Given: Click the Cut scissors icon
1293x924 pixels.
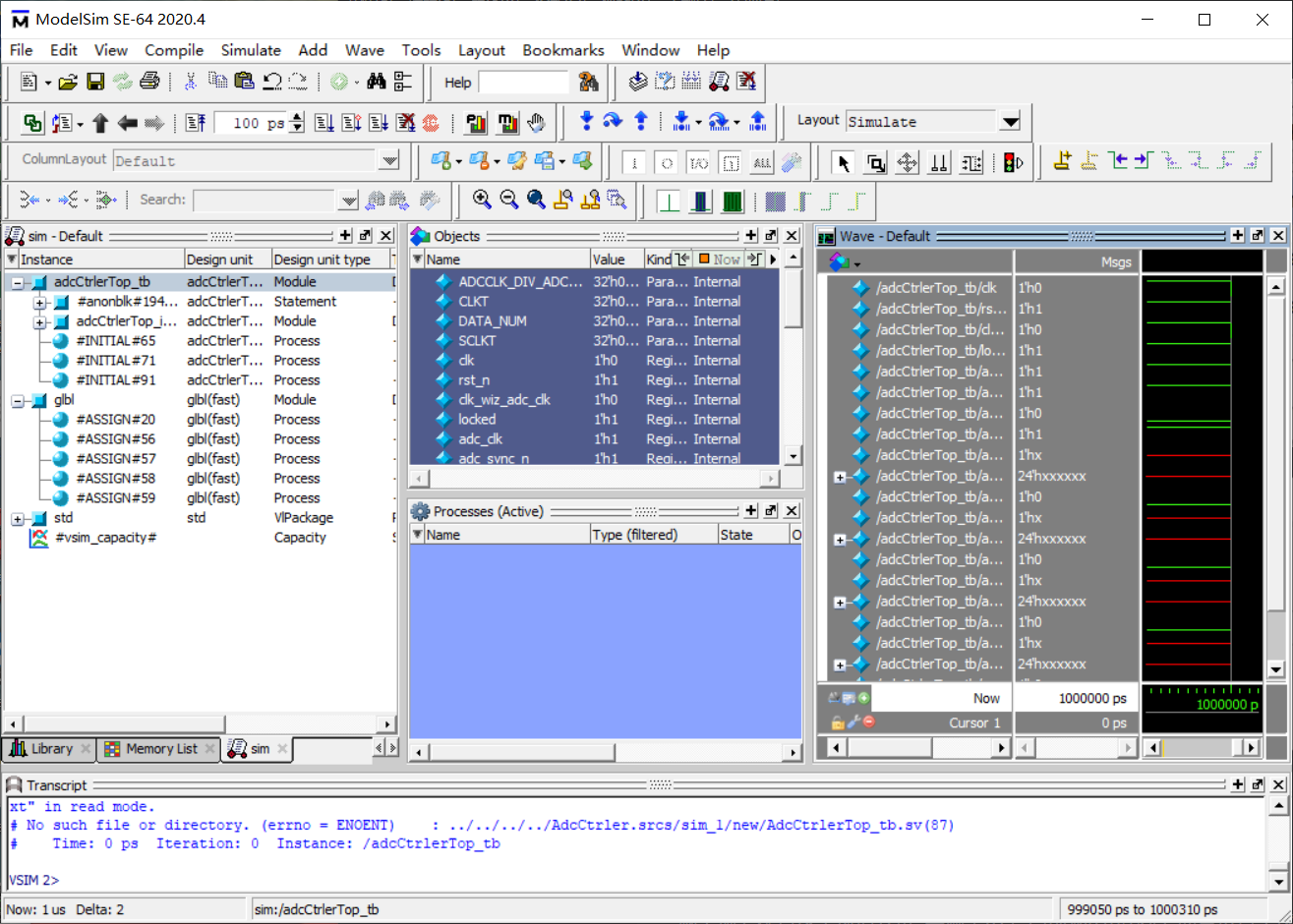Looking at the screenshot, I should point(191,82).
